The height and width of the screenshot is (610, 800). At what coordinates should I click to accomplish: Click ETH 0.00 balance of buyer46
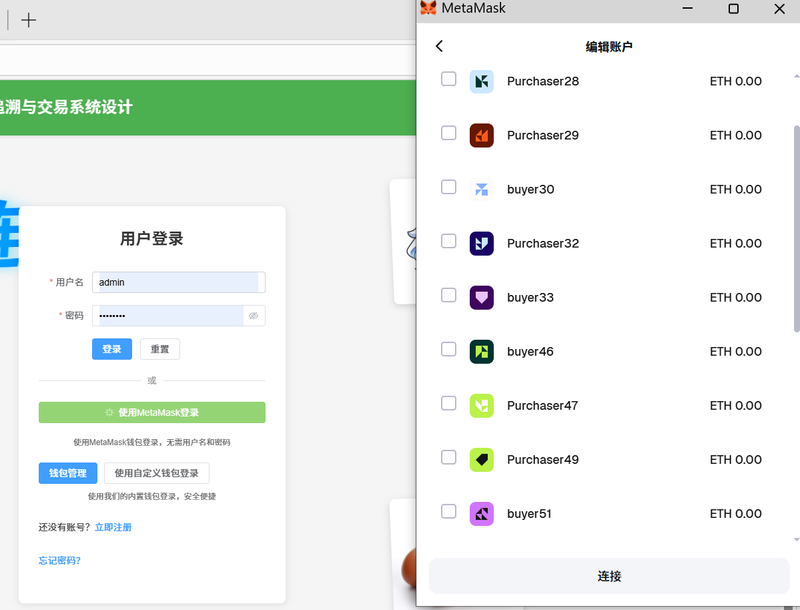[x=736, y=352]
